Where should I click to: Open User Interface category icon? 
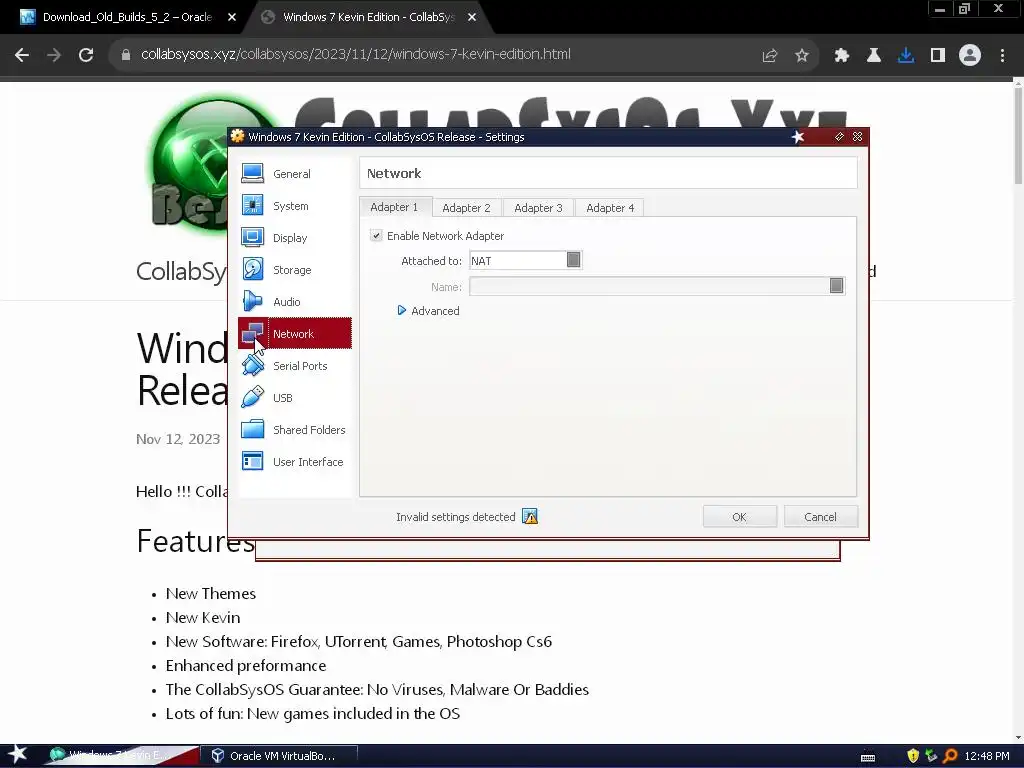pos(252,462)
